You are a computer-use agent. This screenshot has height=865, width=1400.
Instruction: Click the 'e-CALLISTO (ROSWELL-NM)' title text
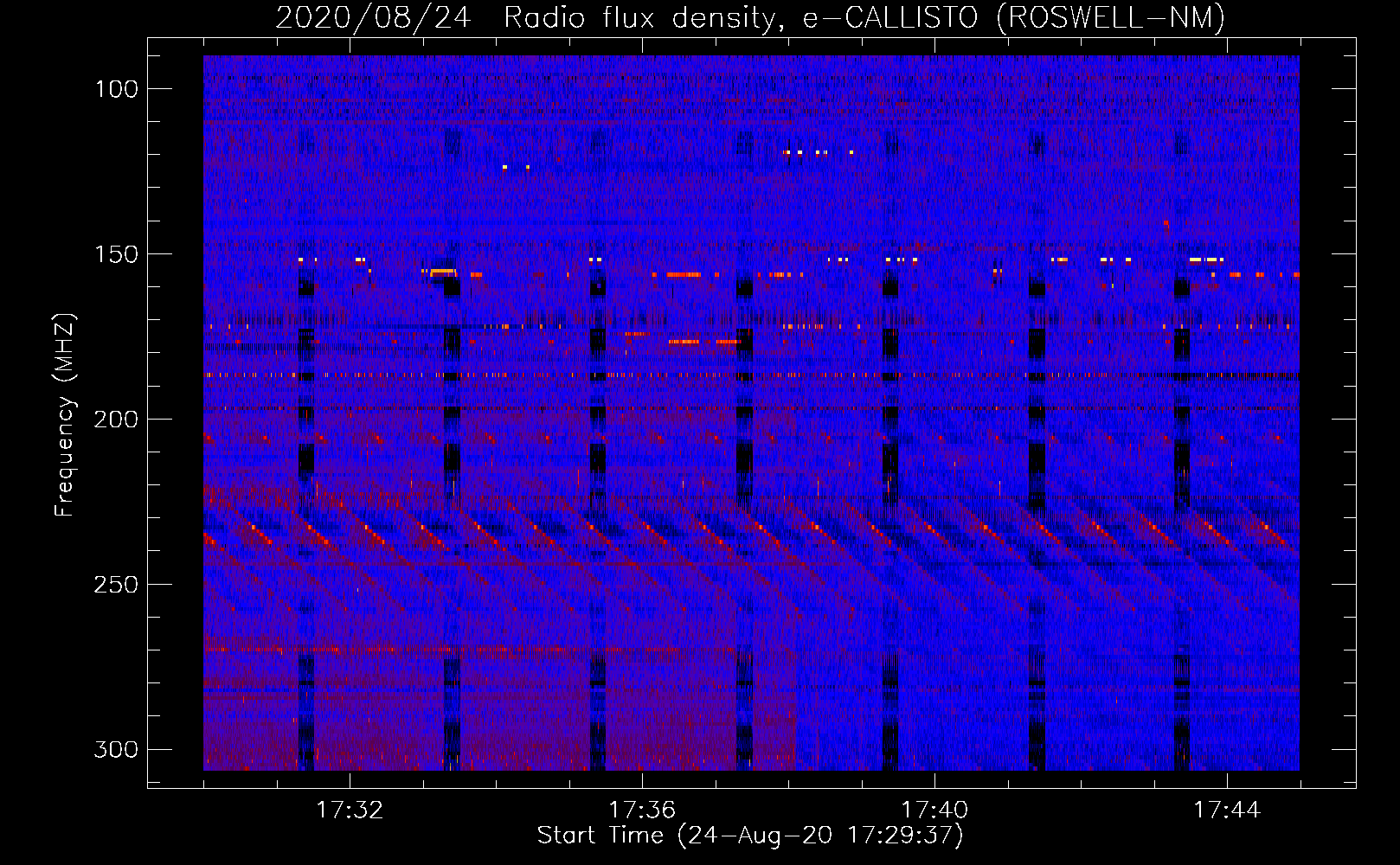coord(1013,17)
